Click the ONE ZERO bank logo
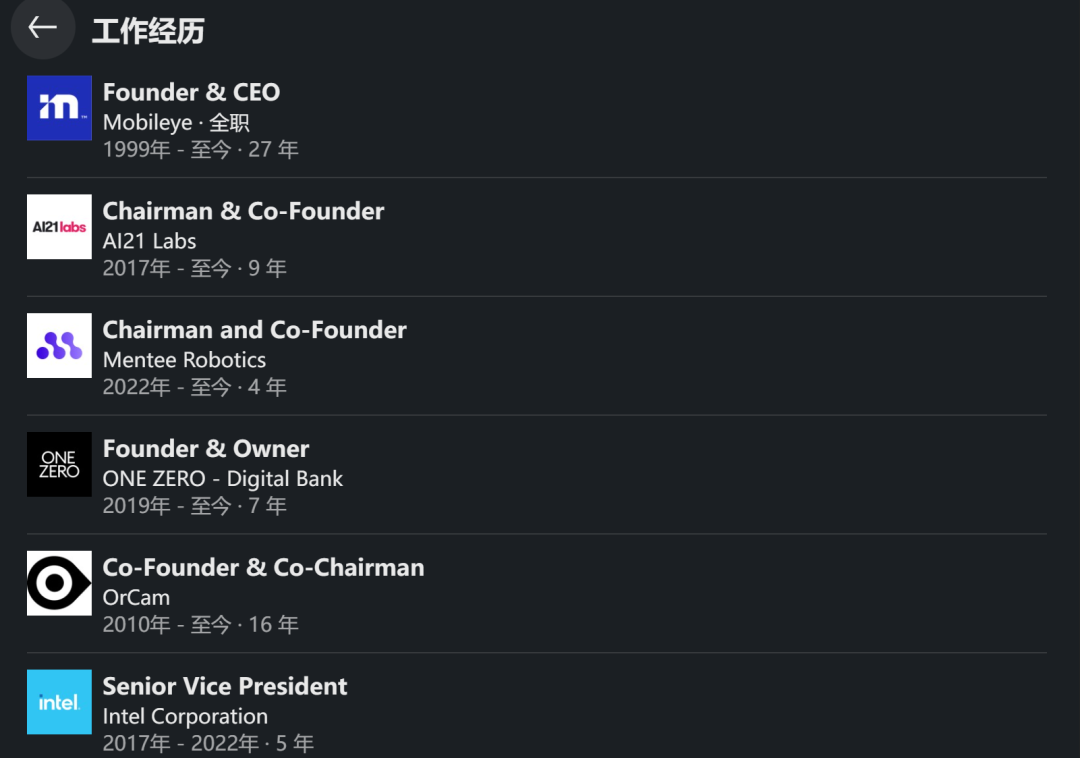 [59, 465]
